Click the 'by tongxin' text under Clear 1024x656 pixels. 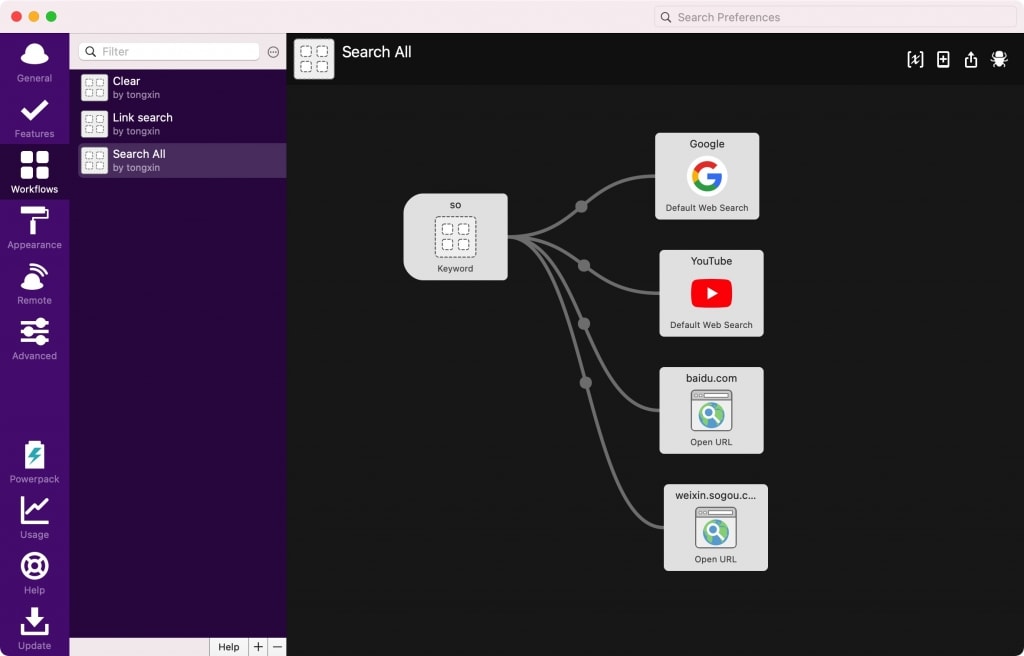[136, 95]
